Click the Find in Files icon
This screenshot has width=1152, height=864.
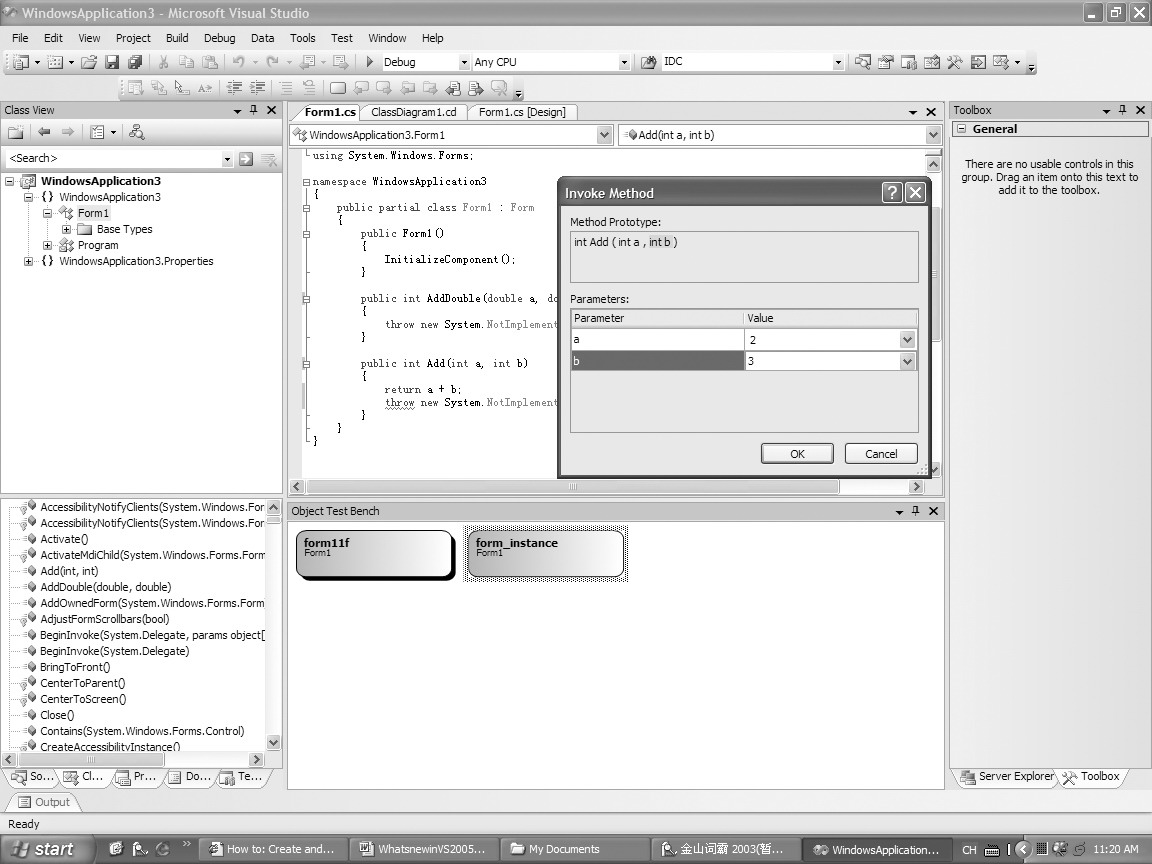648,62
